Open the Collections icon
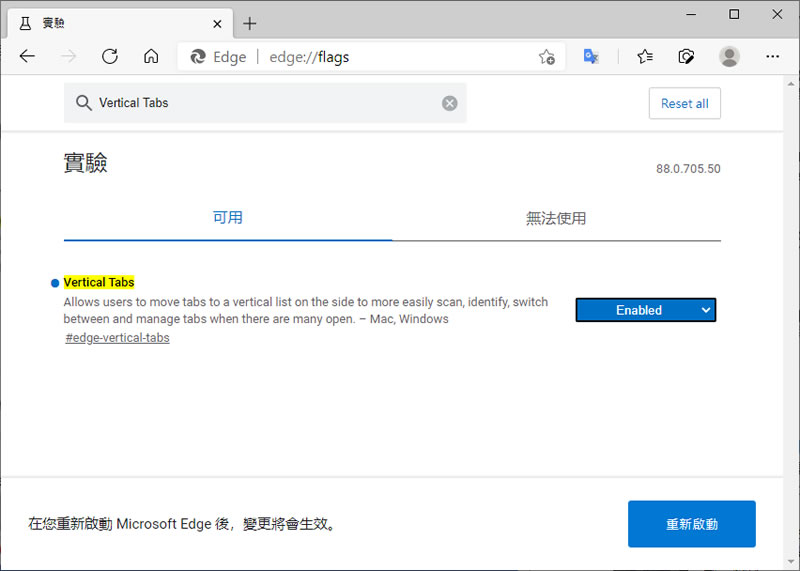 686,56
